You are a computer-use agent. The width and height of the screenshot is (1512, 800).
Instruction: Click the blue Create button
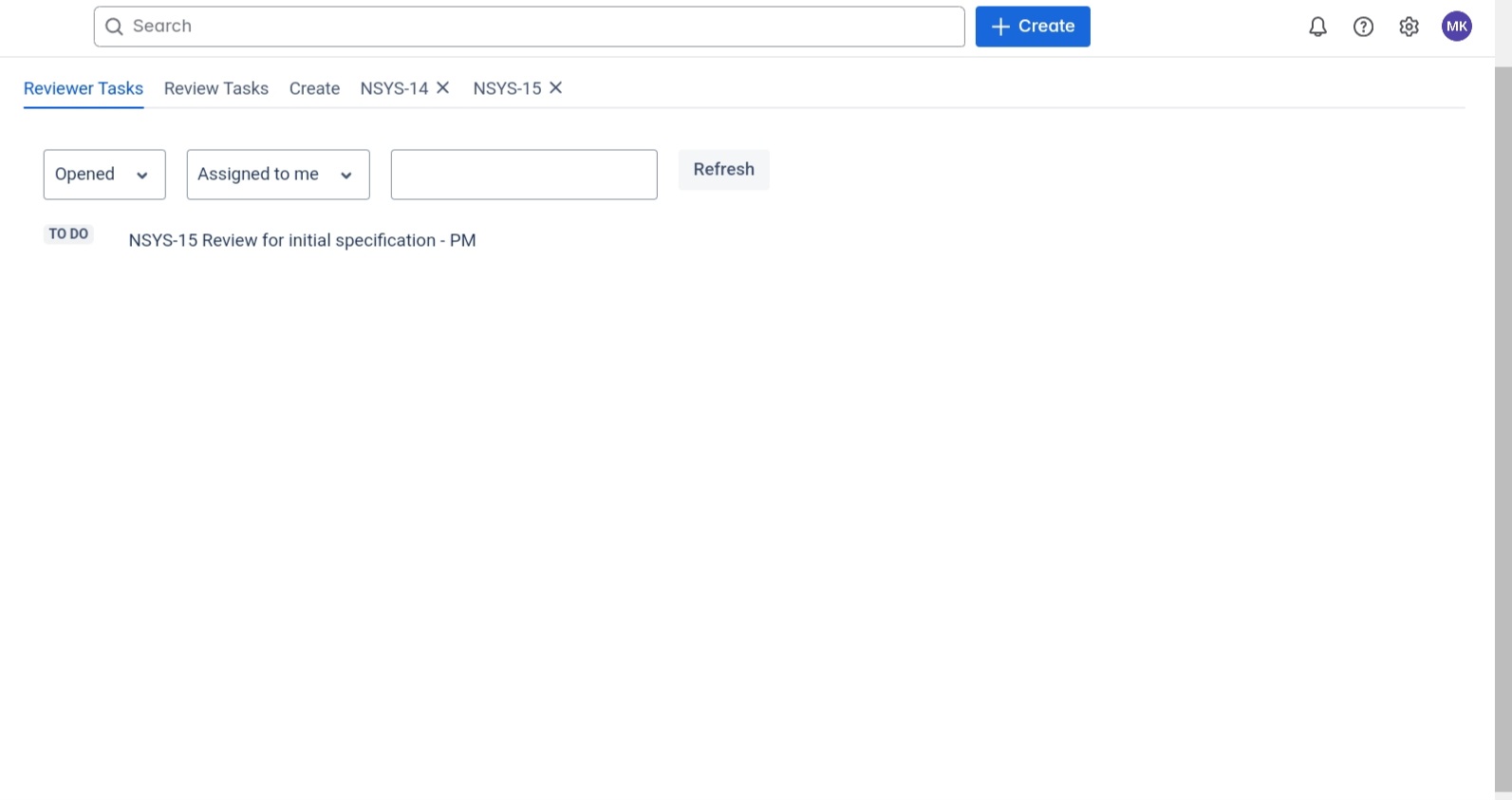1033,27
